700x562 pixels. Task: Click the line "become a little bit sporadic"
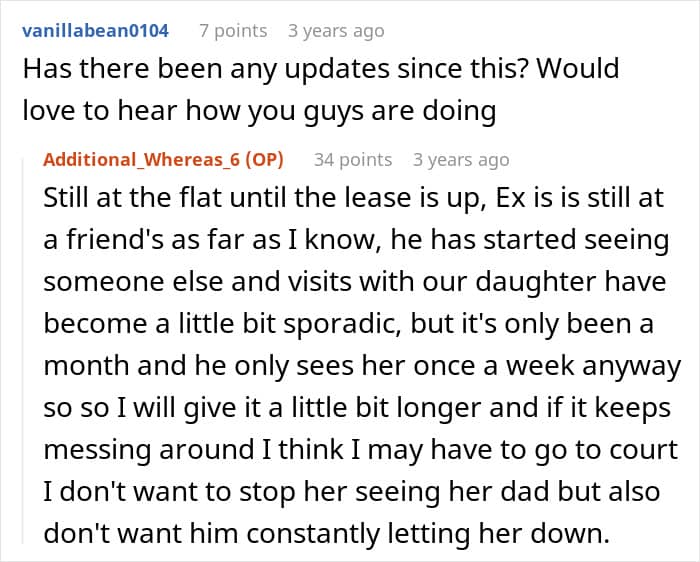point(349,324)
